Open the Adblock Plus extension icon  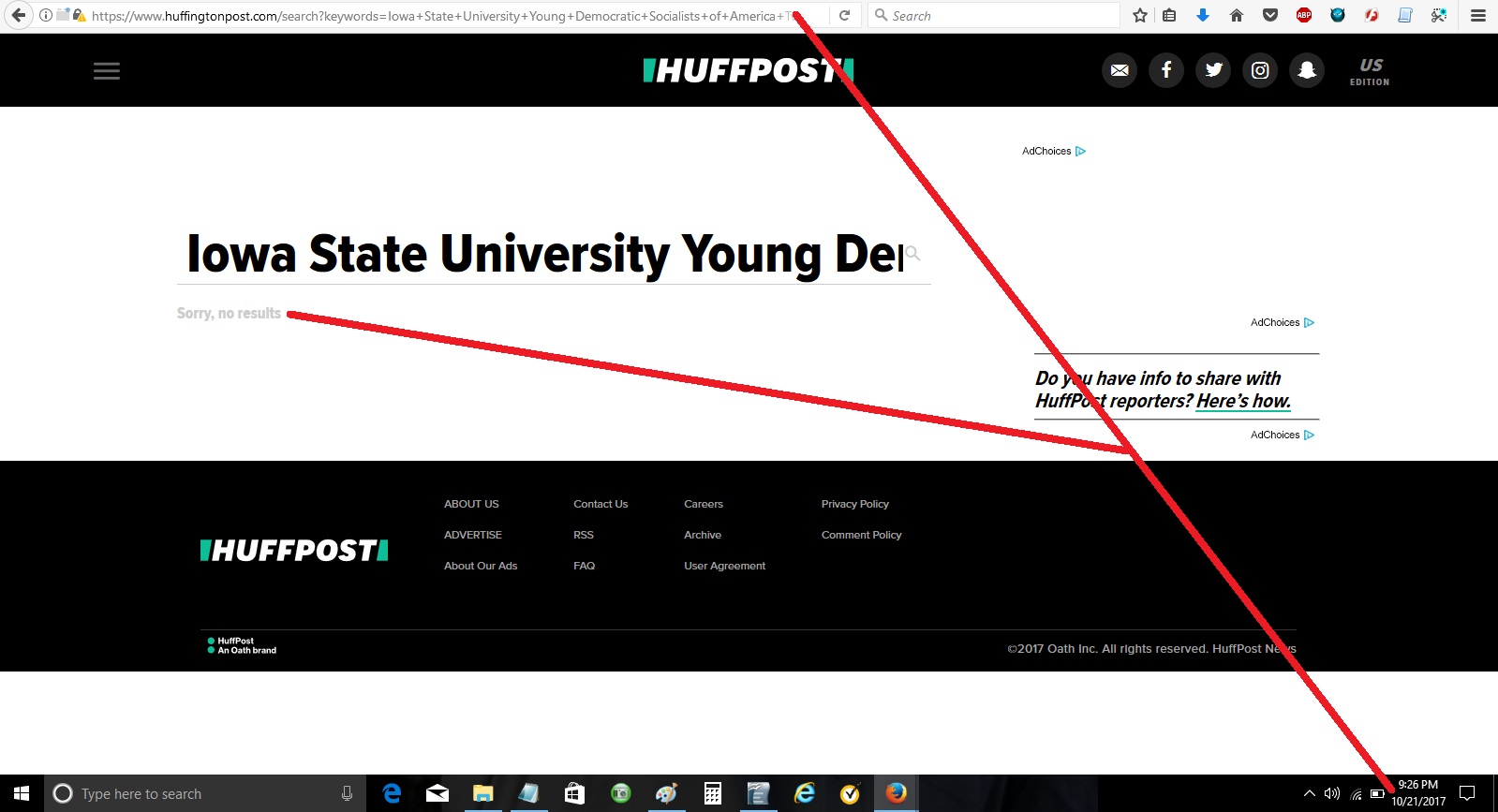click(1303, 15)
